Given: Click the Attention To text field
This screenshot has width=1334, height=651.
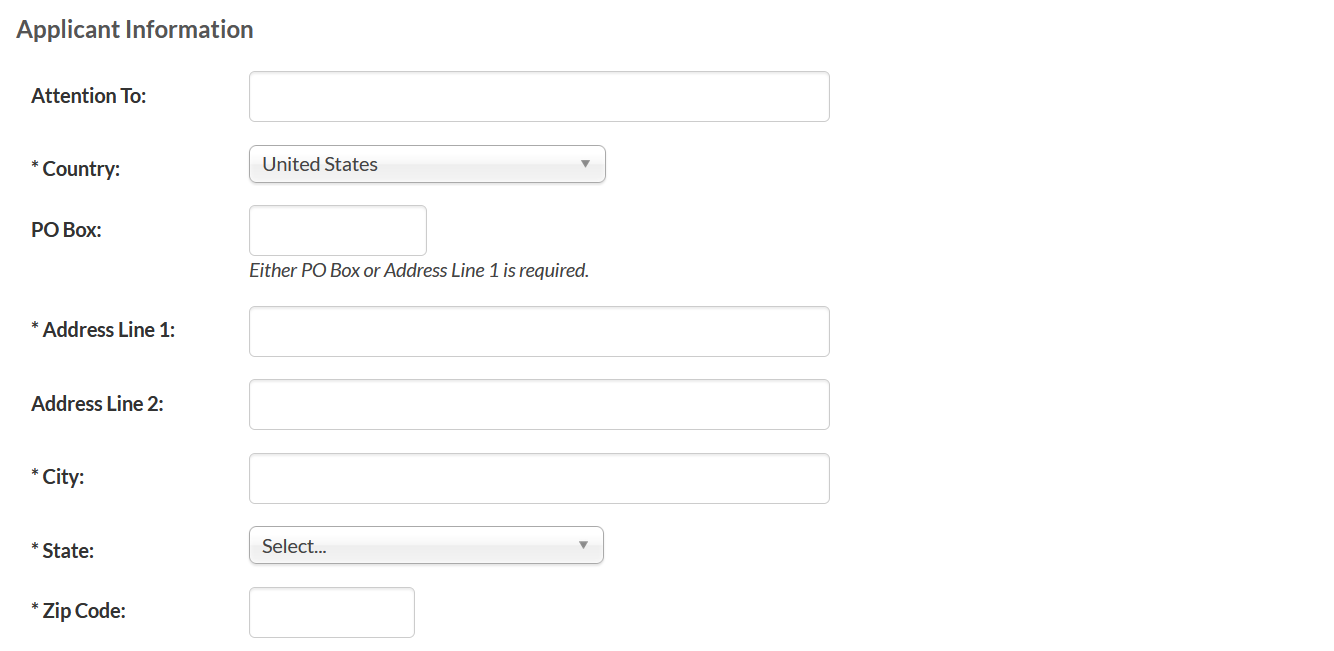Looking at the screenshot, I should coord(539,97).
